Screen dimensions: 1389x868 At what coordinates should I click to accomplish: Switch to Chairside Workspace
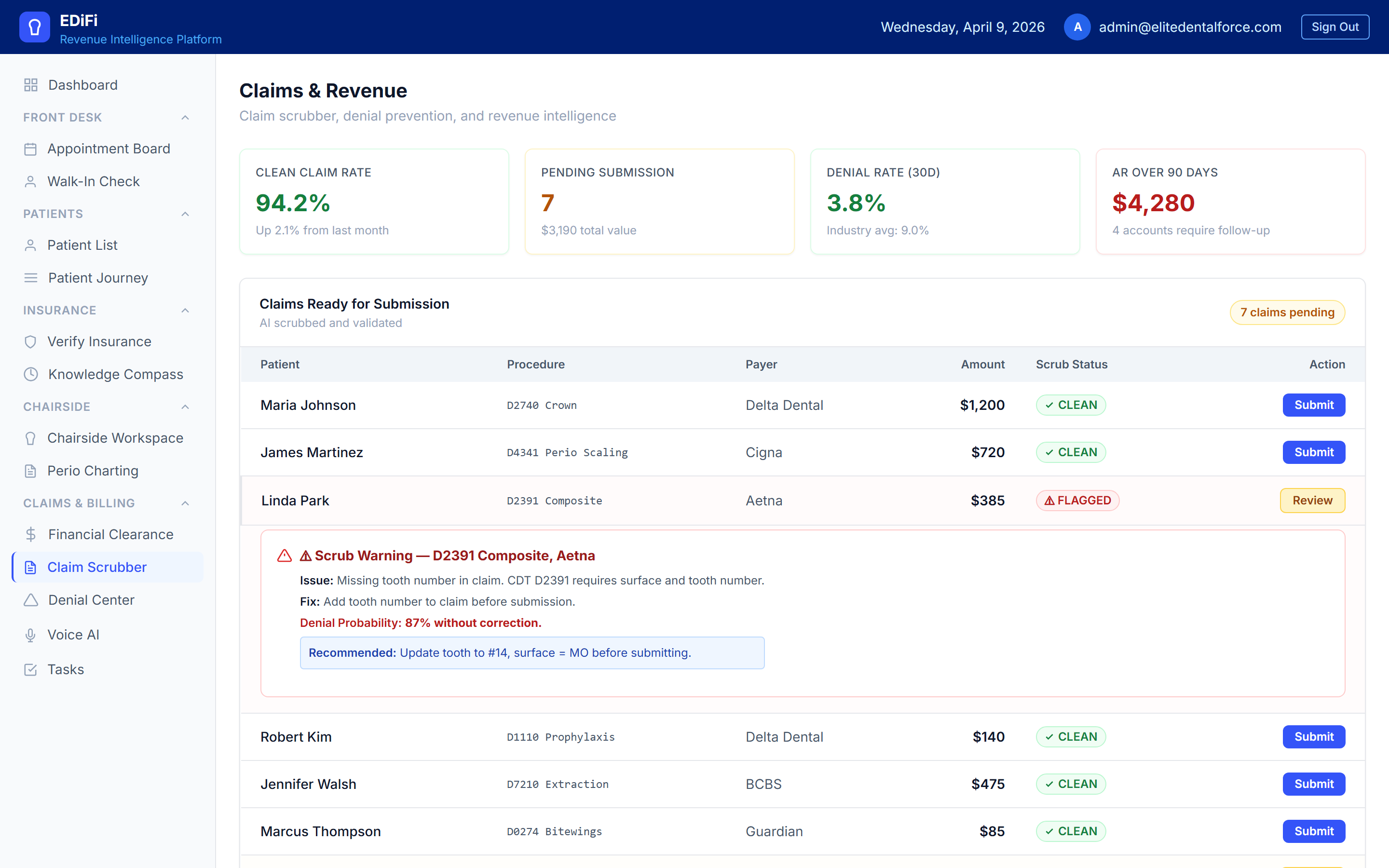coord(114,438)
